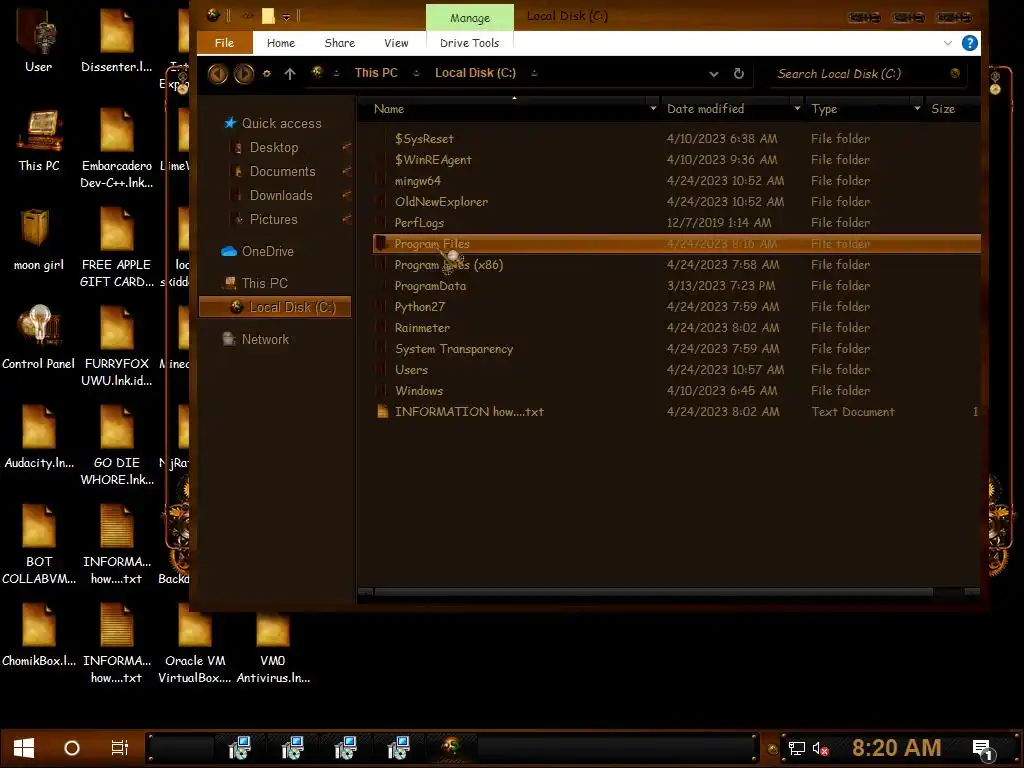1024x768 pixels.
Task: Open Task View on taskbar
Action: click(120, 748)
